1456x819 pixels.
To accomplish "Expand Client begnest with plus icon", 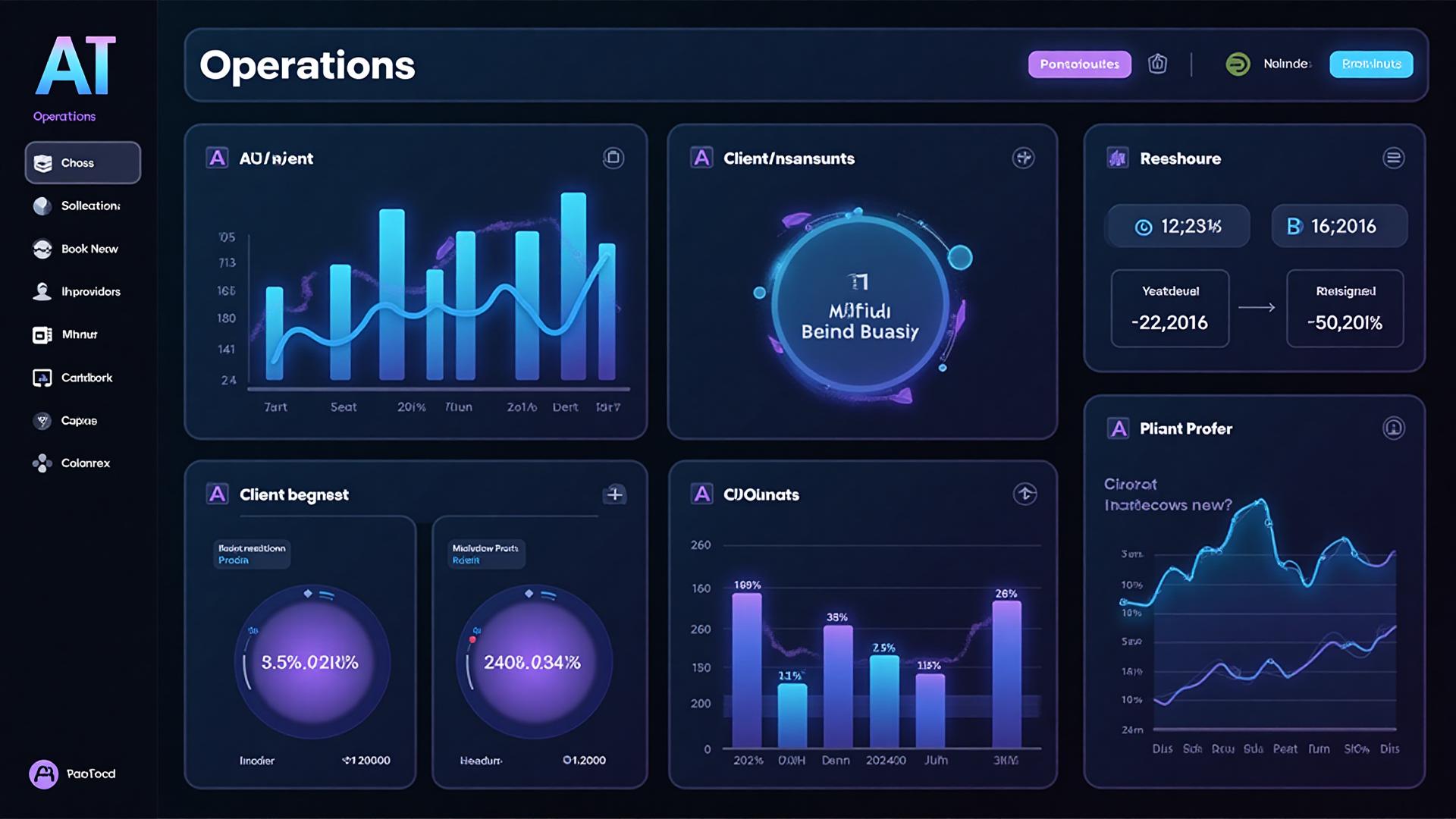I will (x=614, y=494).
